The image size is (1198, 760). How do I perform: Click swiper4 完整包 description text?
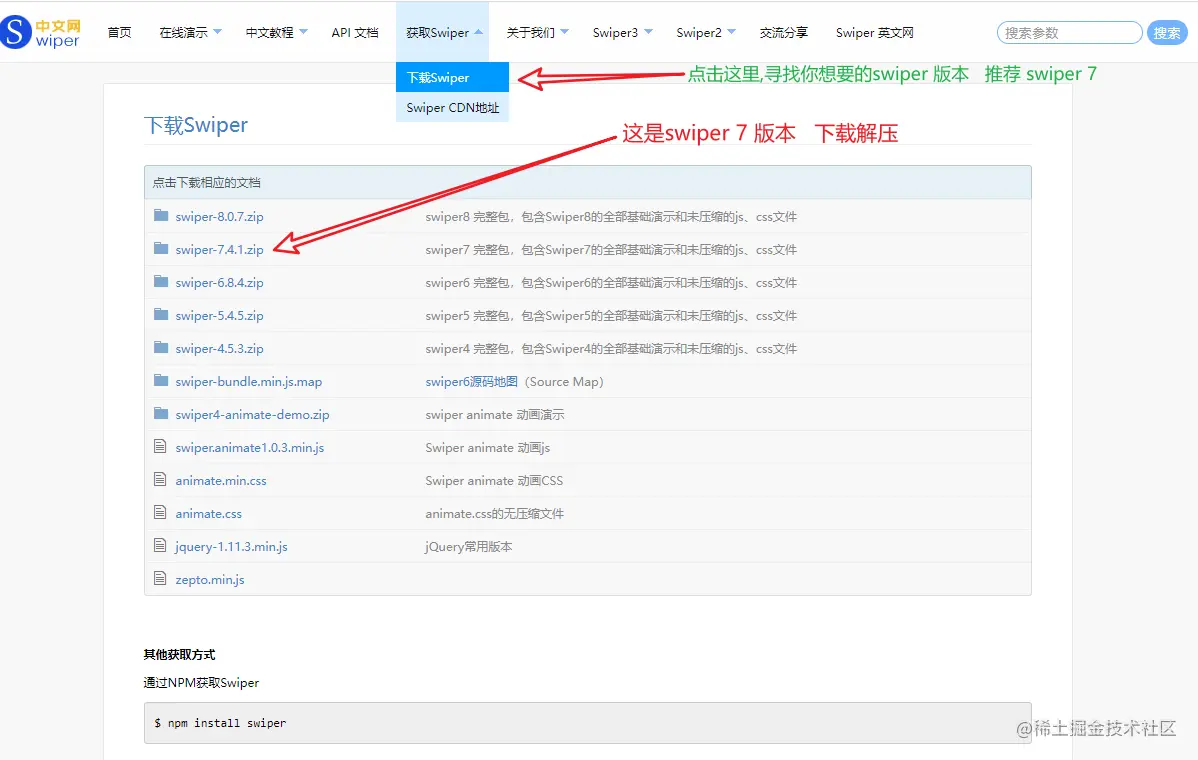click(x=610, y=348)
